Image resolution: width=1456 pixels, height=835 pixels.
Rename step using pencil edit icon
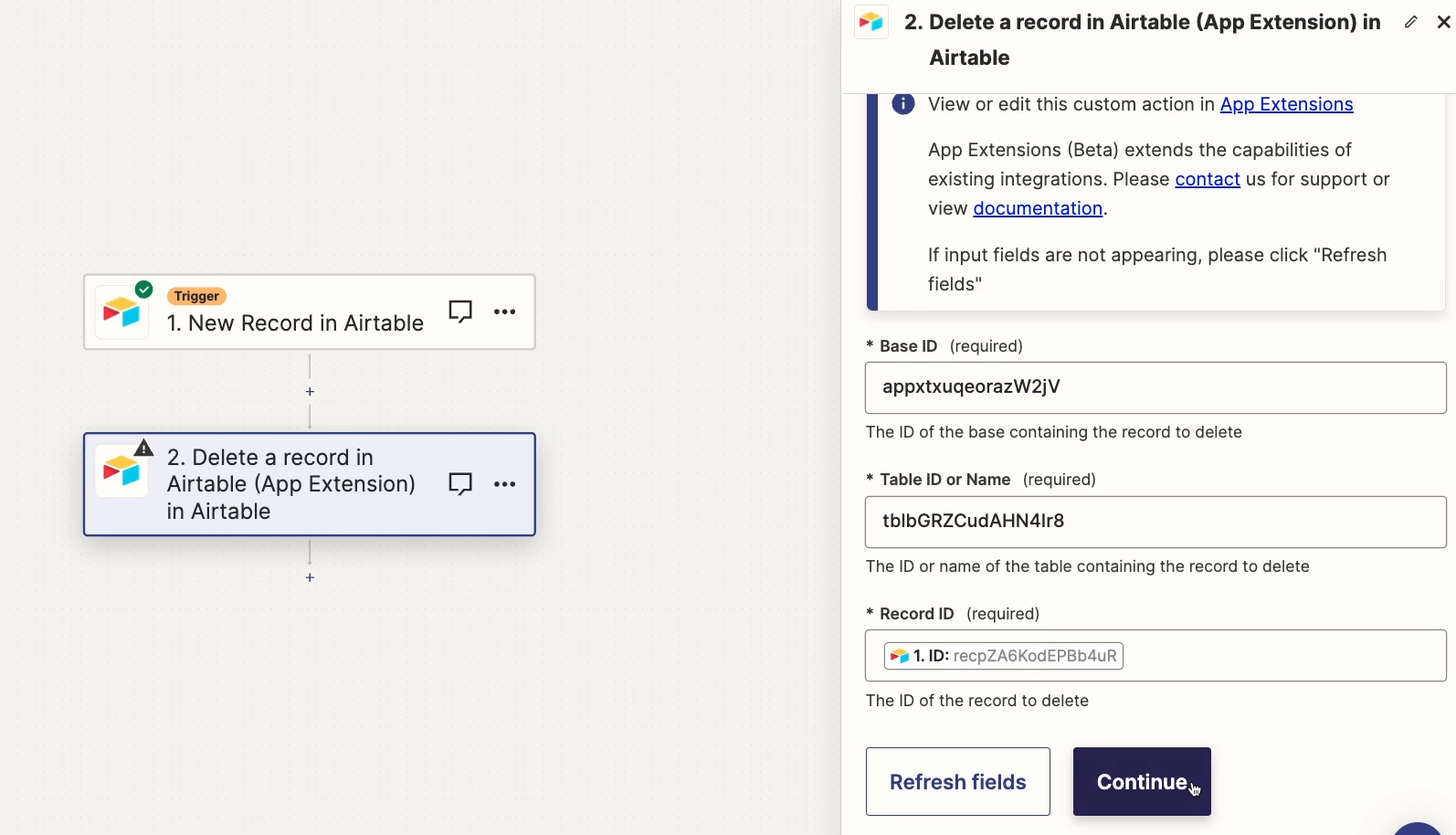pos(1411,22)
